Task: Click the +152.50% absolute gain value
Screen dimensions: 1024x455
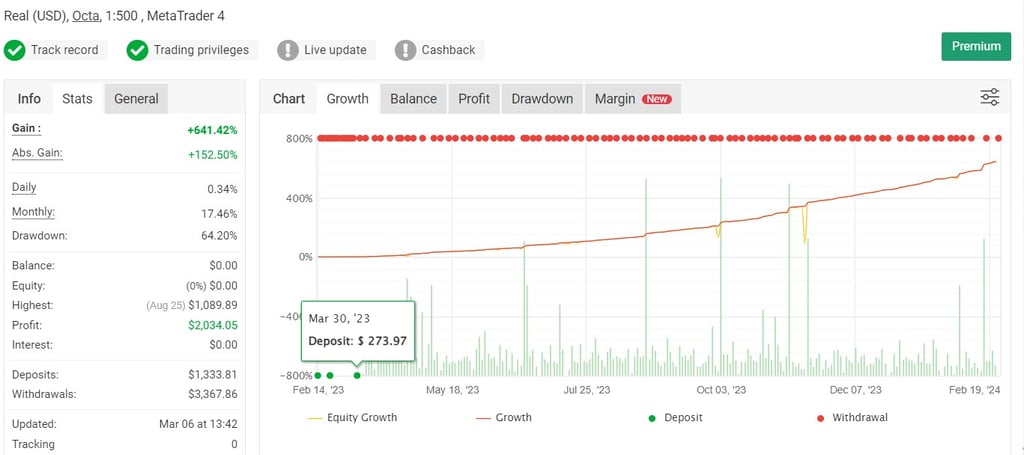Action: (x=212, y=155)
